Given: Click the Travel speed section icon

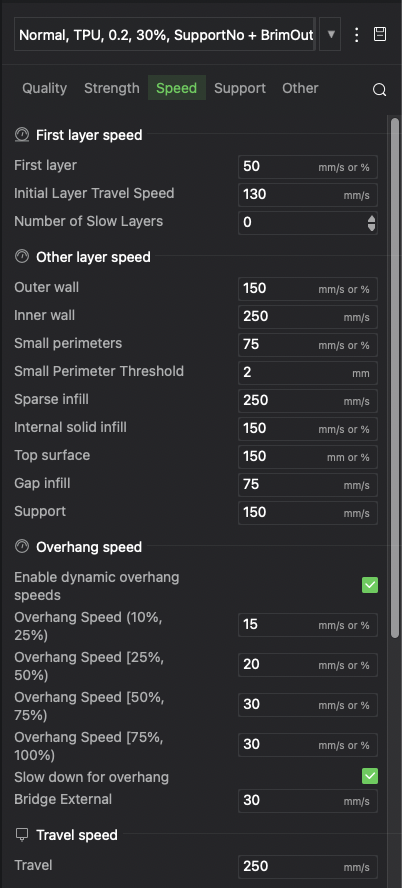Looking at the screenshot, I should tap(22, 834).
